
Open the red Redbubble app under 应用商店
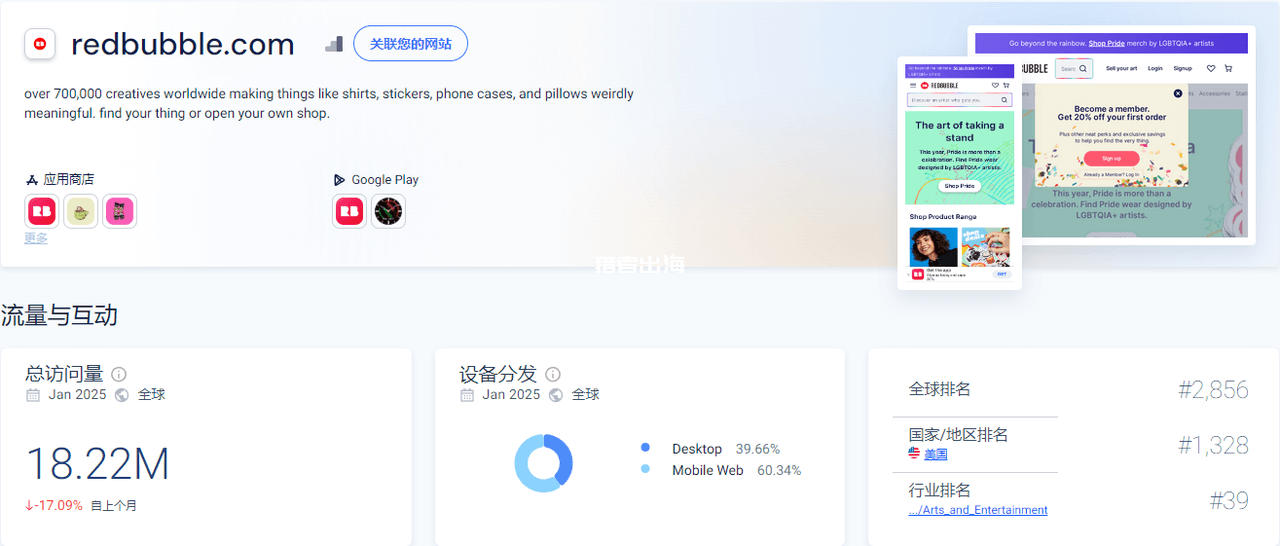click(x=42, y=211)
